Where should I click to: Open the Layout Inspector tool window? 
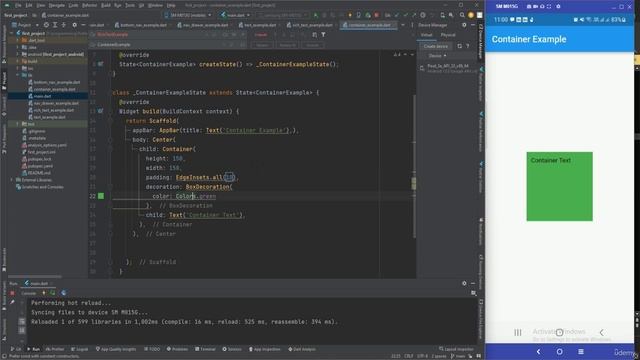[456, 349]
